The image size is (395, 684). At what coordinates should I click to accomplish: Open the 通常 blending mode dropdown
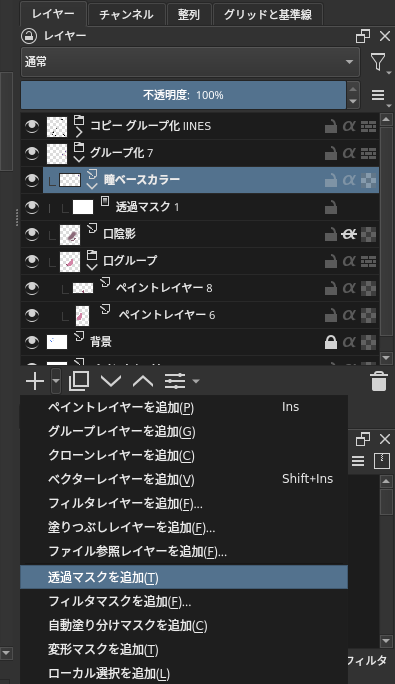[190, 62]
